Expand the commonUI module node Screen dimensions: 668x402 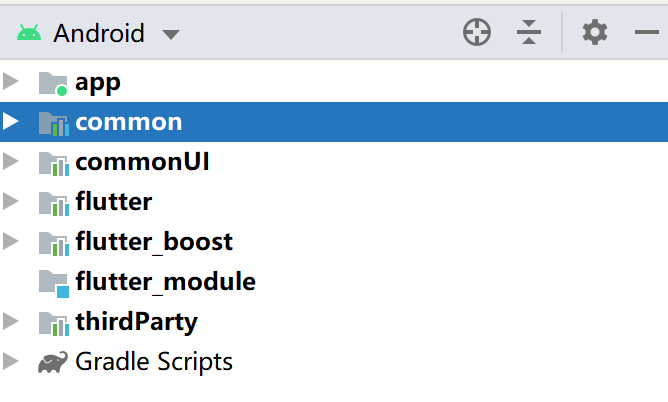coord(11,162)
